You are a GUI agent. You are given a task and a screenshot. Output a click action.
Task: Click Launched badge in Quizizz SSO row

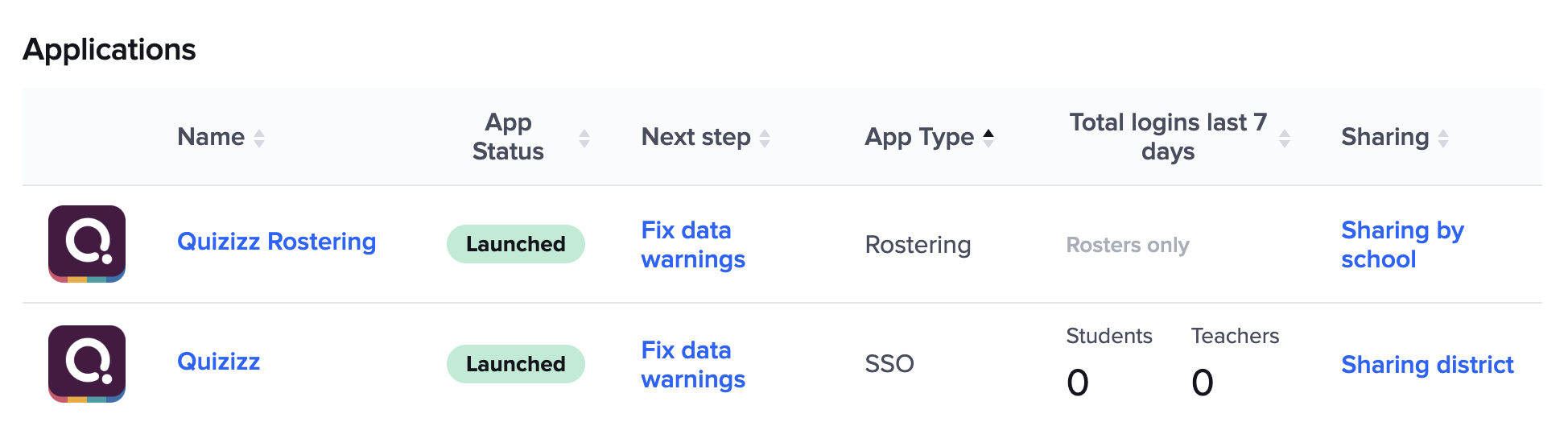[x=516, y=364]
